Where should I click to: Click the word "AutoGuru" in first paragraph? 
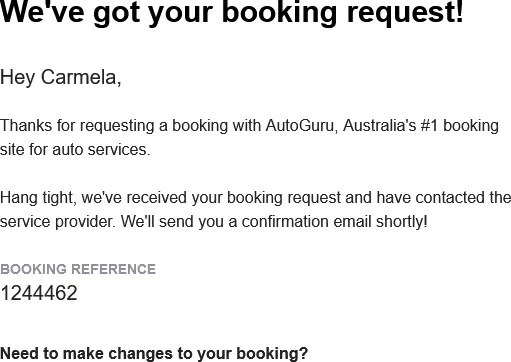(x=300, y=126)
